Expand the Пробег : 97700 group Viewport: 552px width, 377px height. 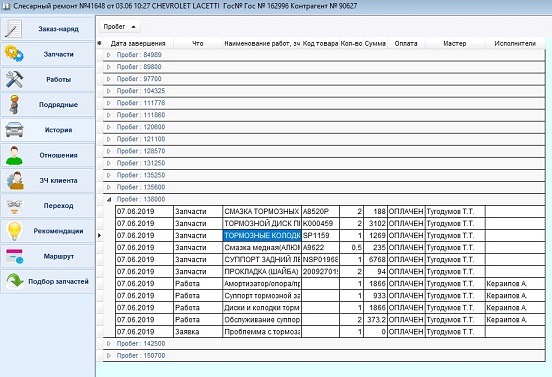(109, 79)
